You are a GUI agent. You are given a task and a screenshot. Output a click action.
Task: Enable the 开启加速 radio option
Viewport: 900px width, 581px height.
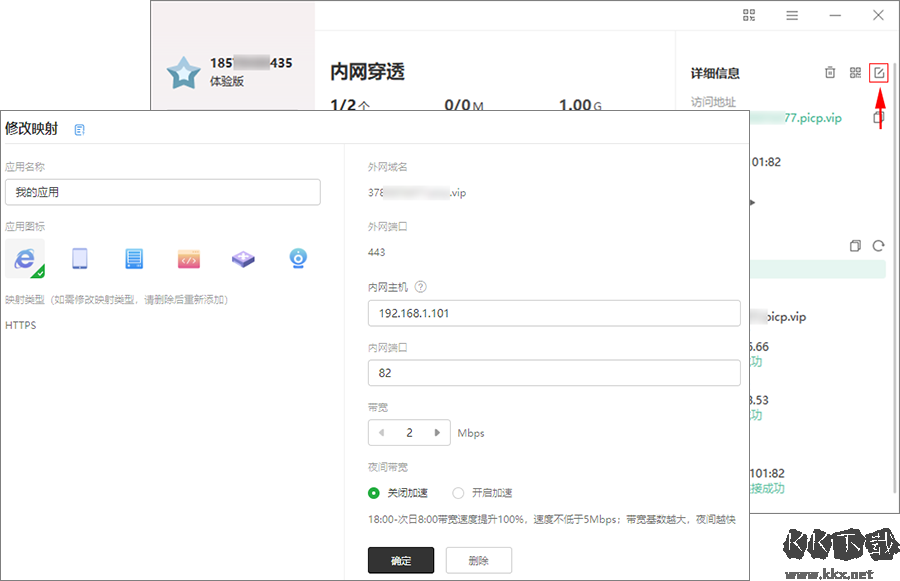tap(459, 493)
